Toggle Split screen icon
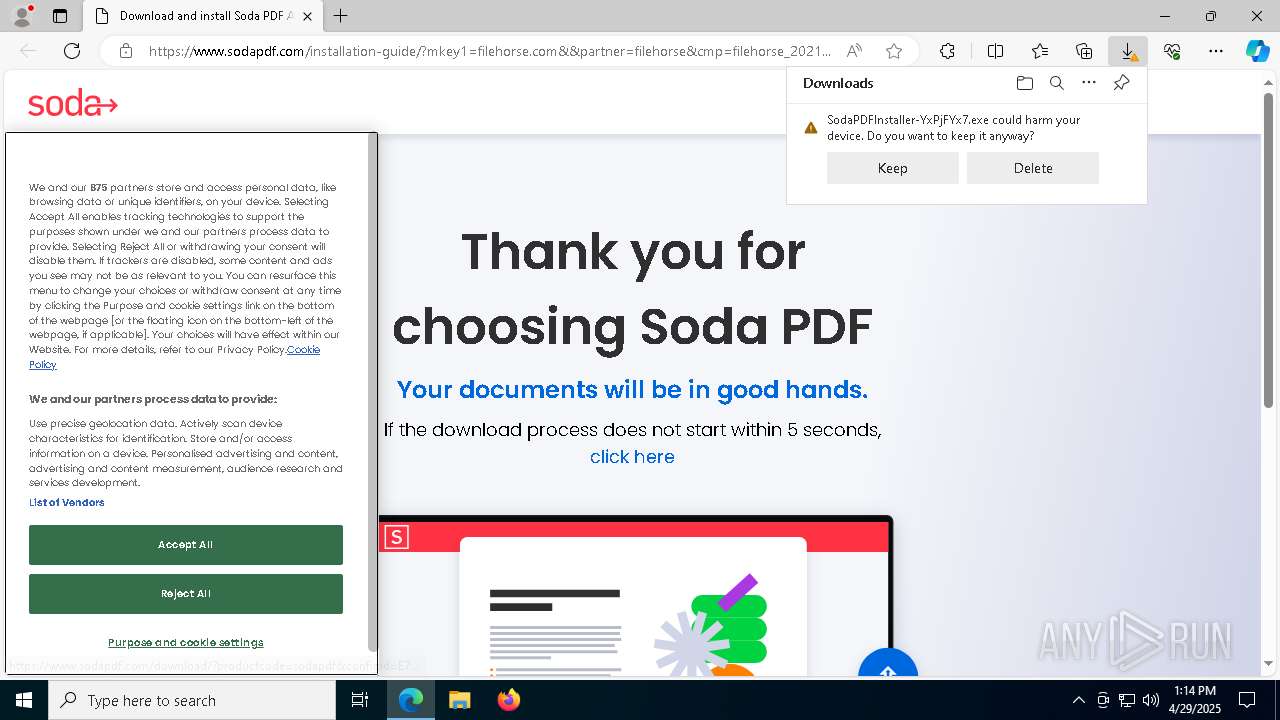This screenshot has height=720, width=1280. 996,51
